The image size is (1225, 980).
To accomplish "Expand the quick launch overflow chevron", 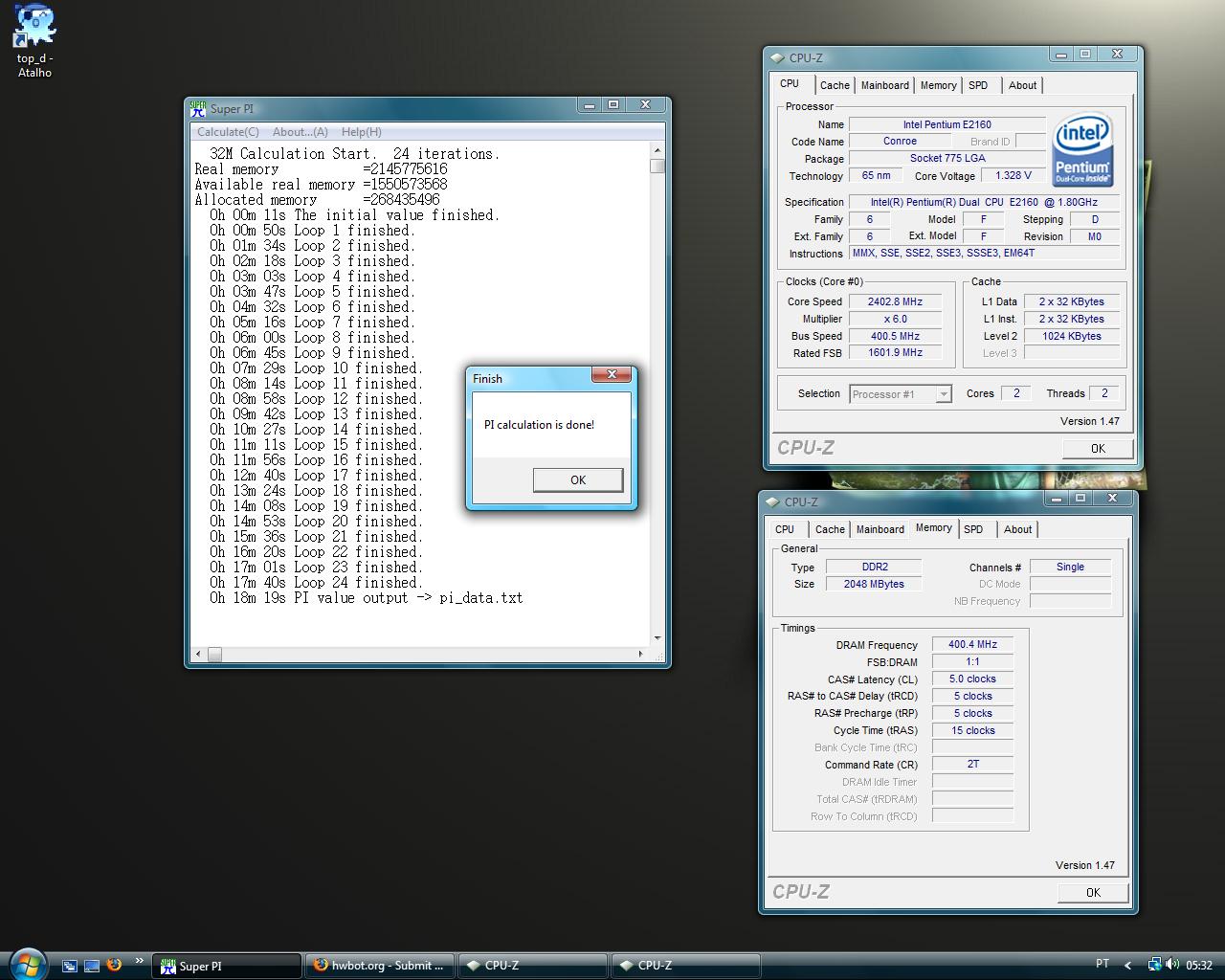I will 140,960.
